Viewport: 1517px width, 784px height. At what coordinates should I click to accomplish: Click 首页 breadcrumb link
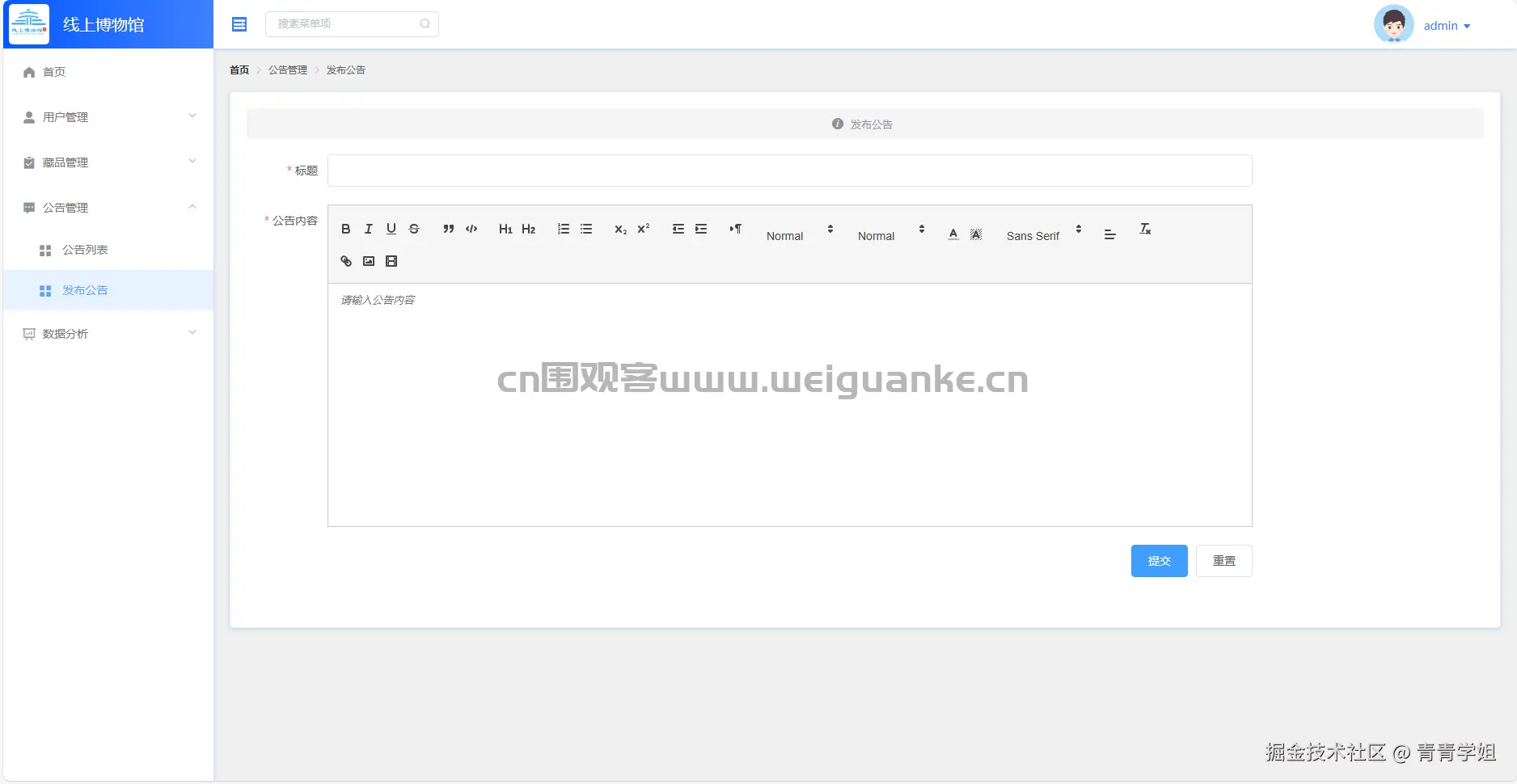pyautogui.click(x=239, y=70)
